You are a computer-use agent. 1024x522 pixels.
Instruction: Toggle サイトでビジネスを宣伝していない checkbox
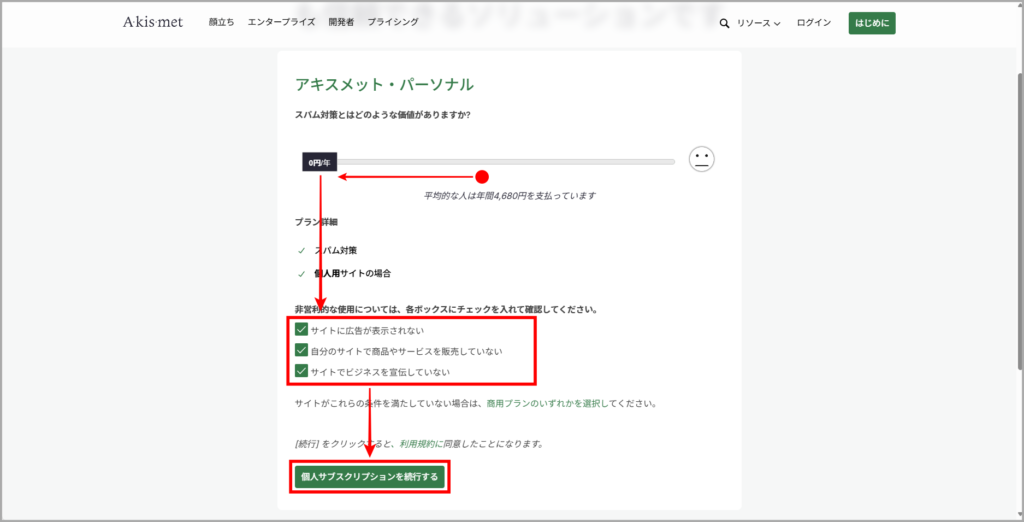point(301,372)
